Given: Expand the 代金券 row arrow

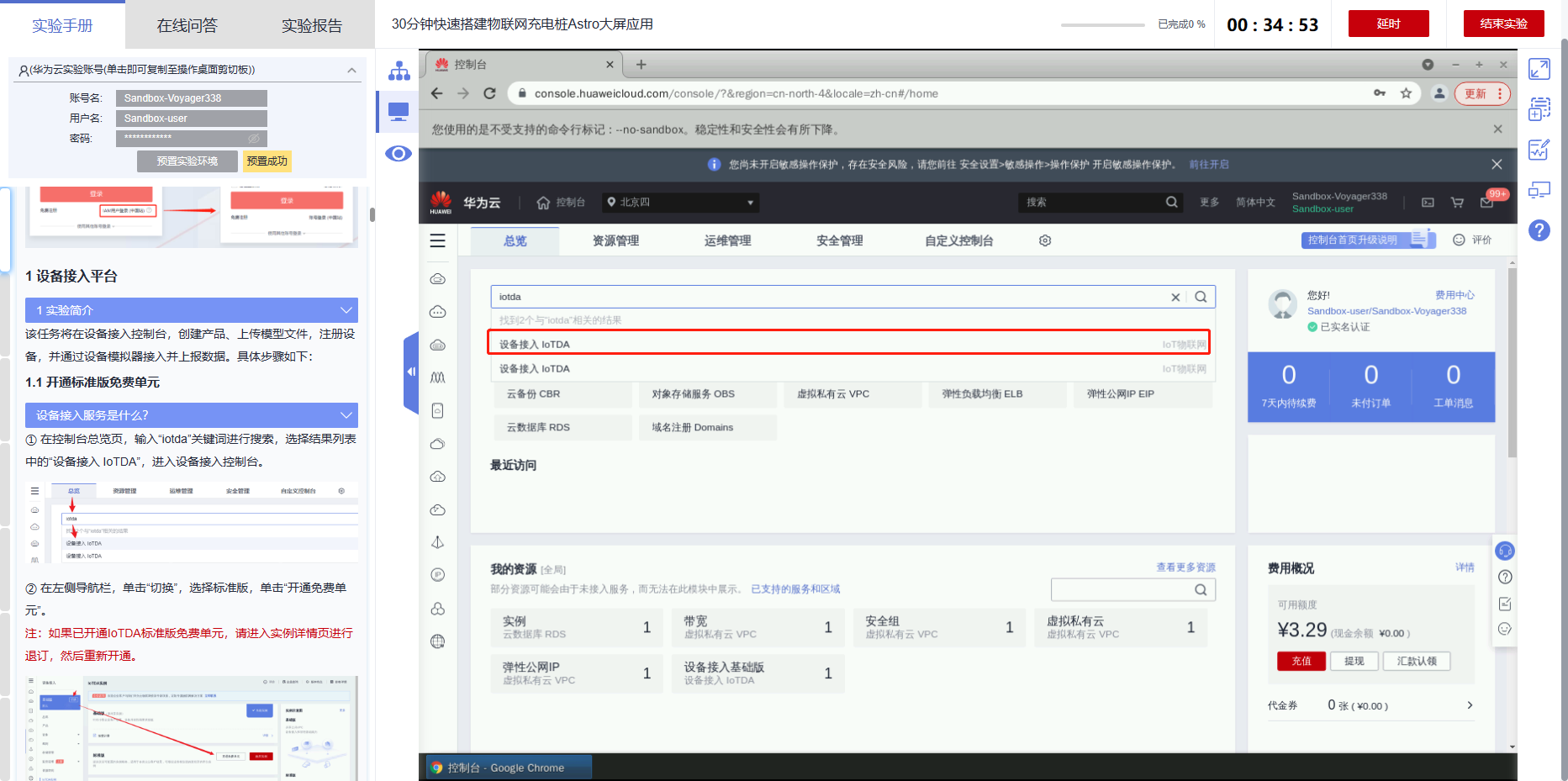Looking at the screenshot, I should click(1470, 705).
